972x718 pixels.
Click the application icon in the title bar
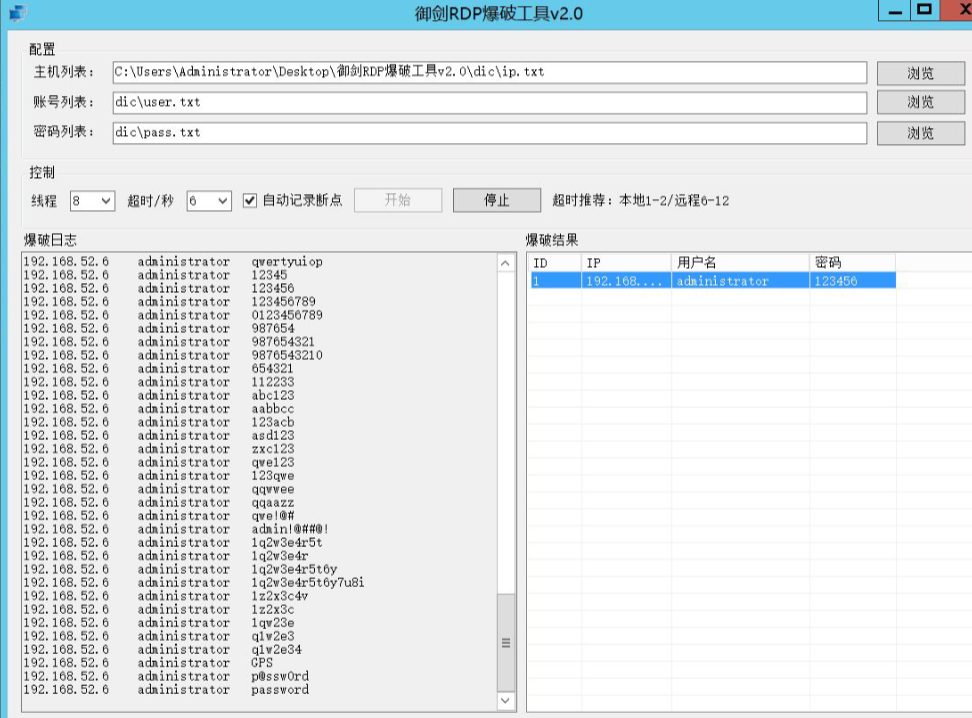(18, 13)
